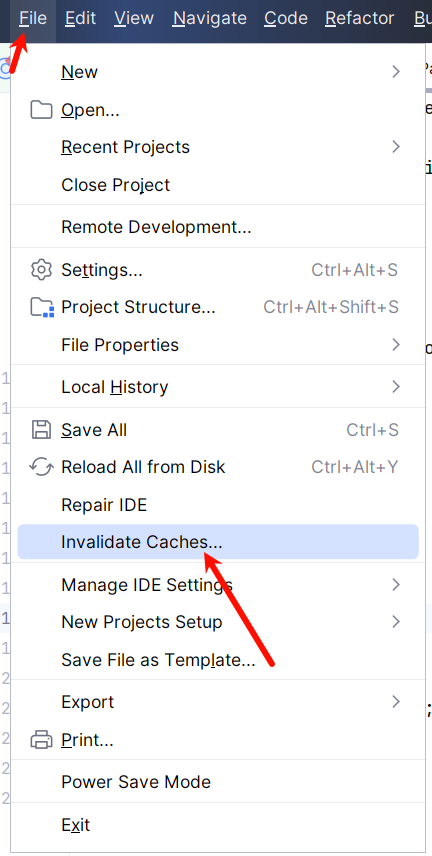The width and height of the screenshot is (432, 856).
Task: Expand the Local History submenu arrow
Action: click(x=397, y=387)
